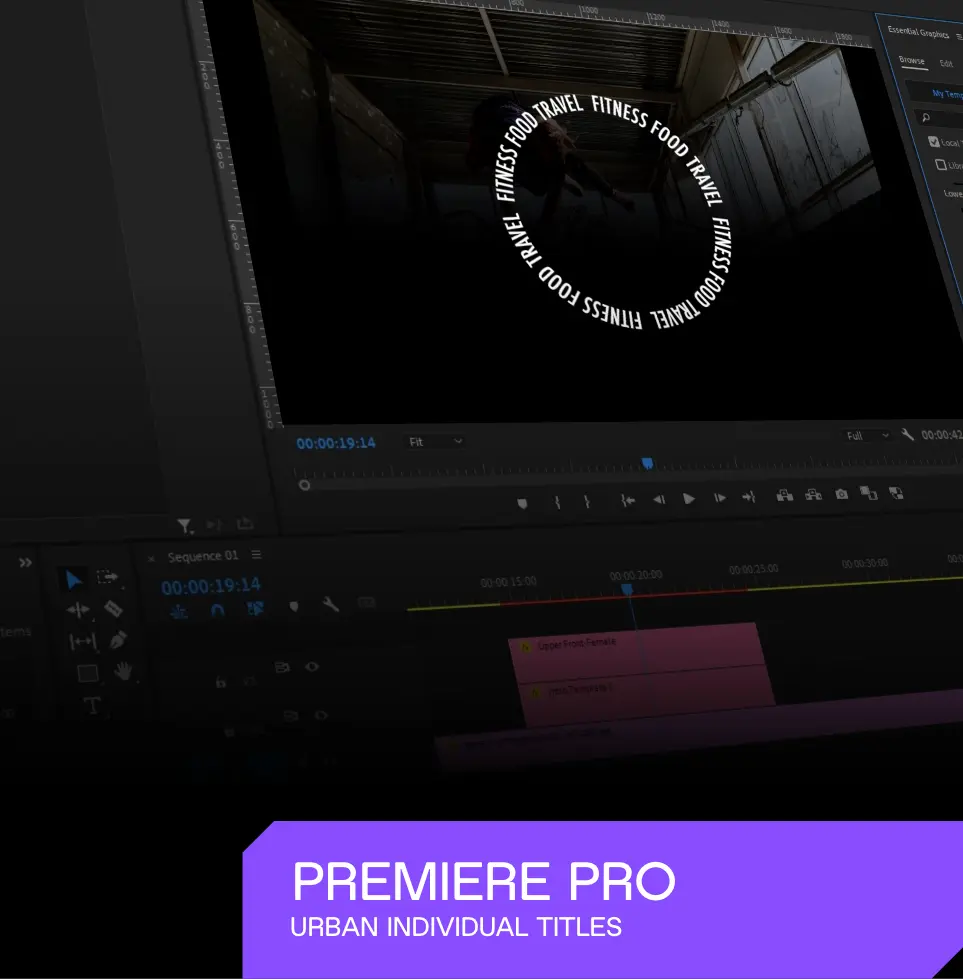Click Mark Out button

click(x=586, y=501)
